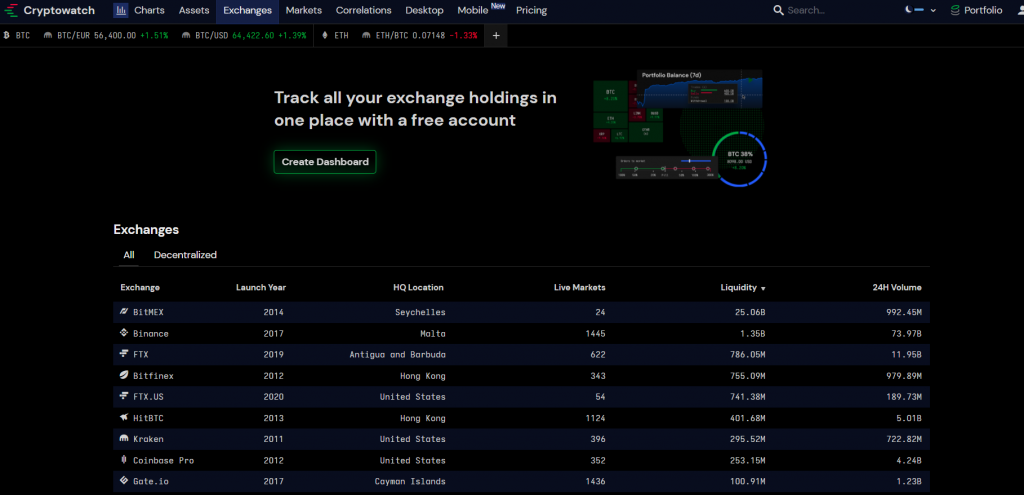Click the BTC ticker group icon
The image size is (1024, 495).
7,35
